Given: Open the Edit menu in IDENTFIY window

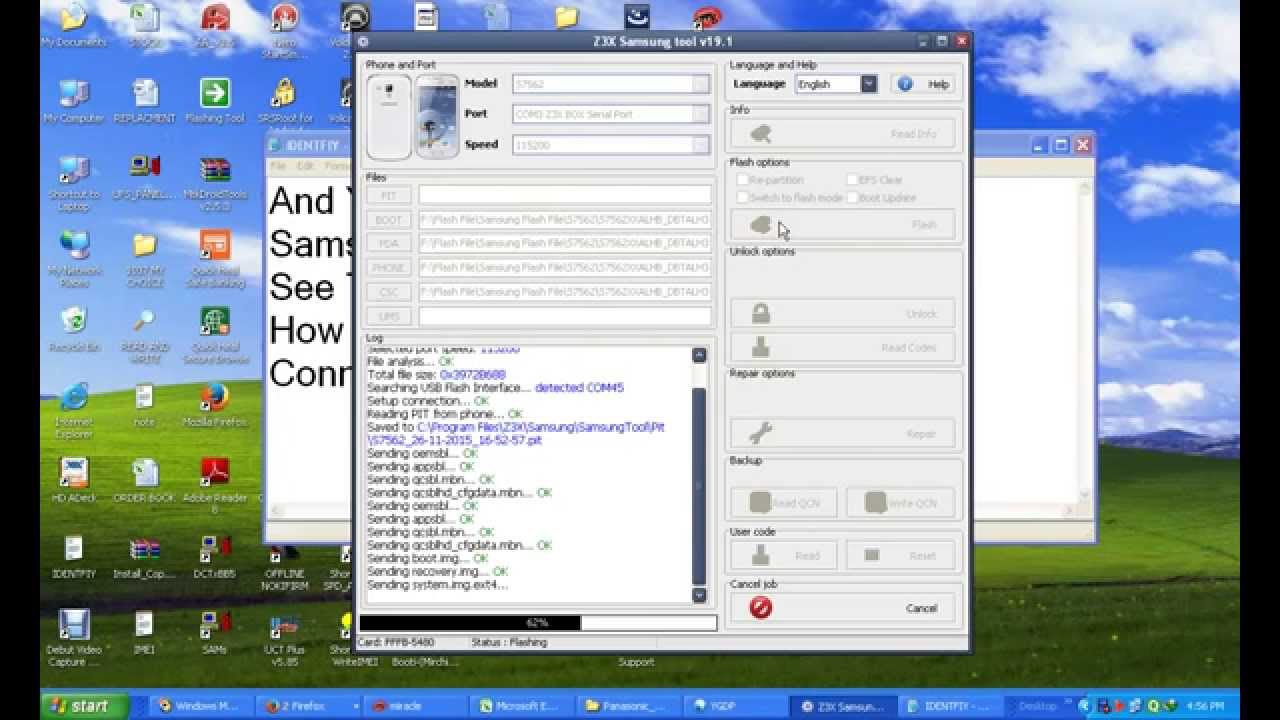Looking at the screenshot, I should point(305,166).
